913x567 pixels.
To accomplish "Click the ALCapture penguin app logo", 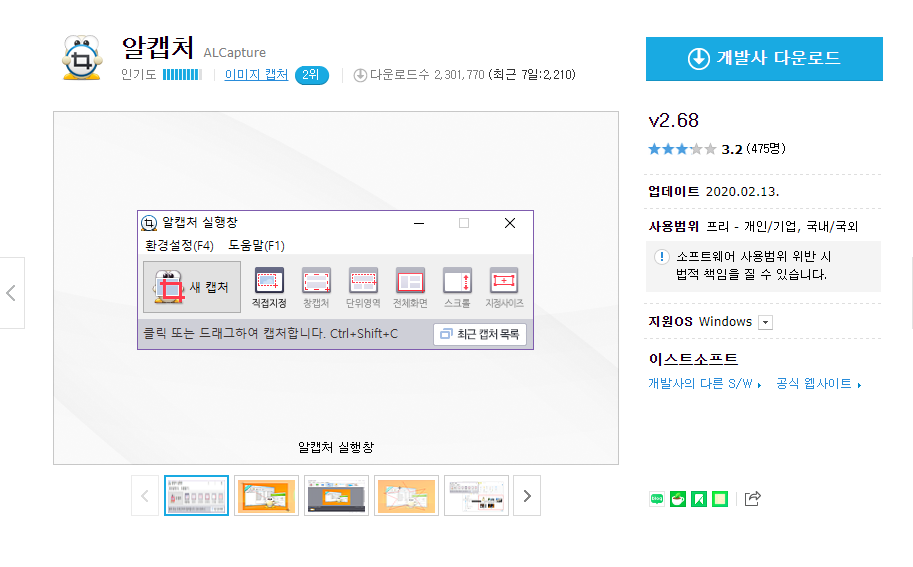I will [82, 57].
